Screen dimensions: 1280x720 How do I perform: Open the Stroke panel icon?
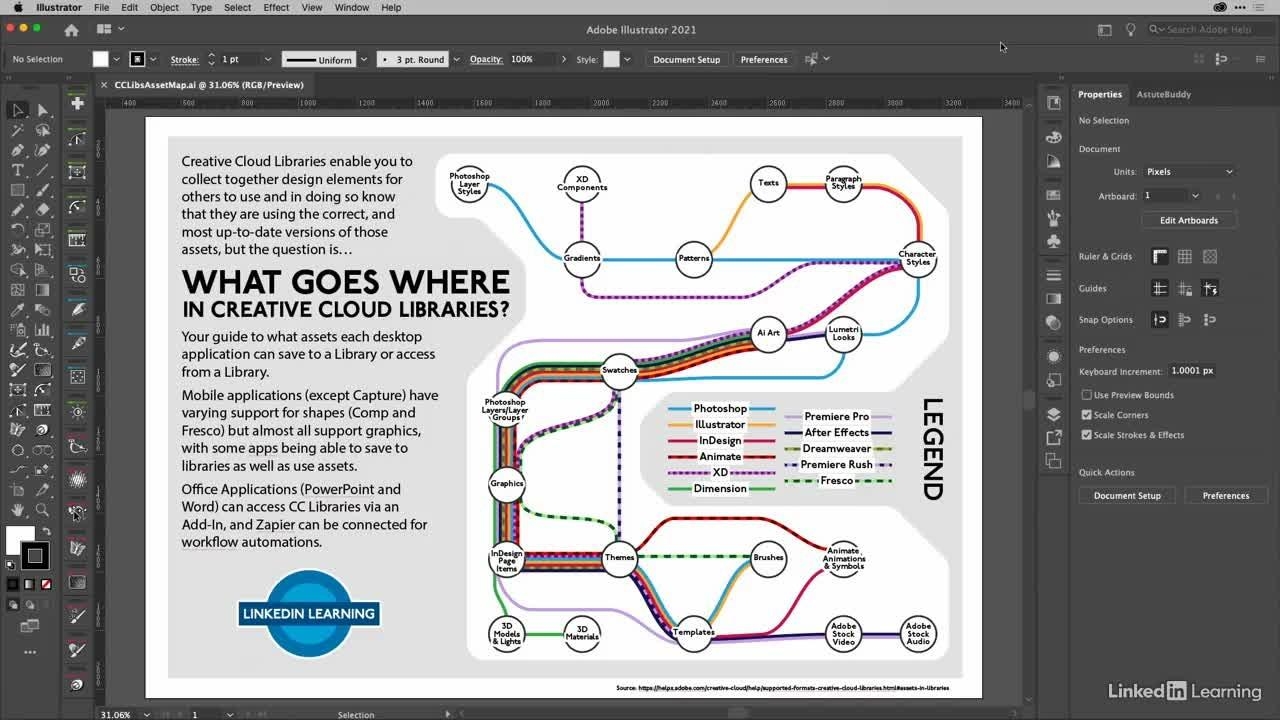[1053, 275]
